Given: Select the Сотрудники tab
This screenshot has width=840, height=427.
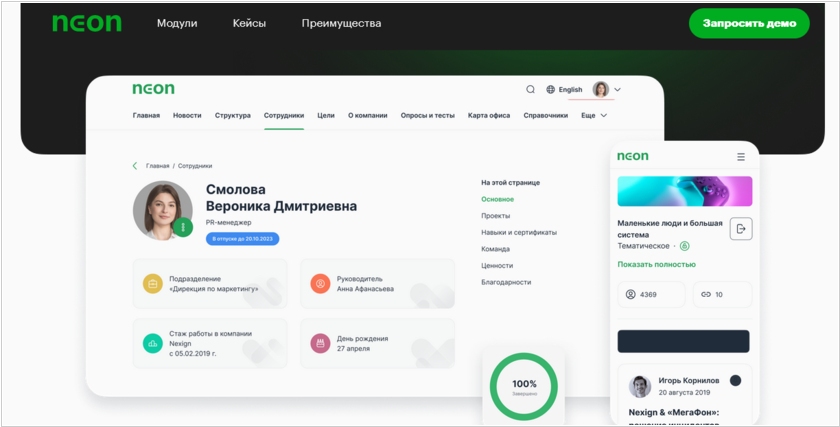Looking at the screenshot, I should click(x=284, y=115).
